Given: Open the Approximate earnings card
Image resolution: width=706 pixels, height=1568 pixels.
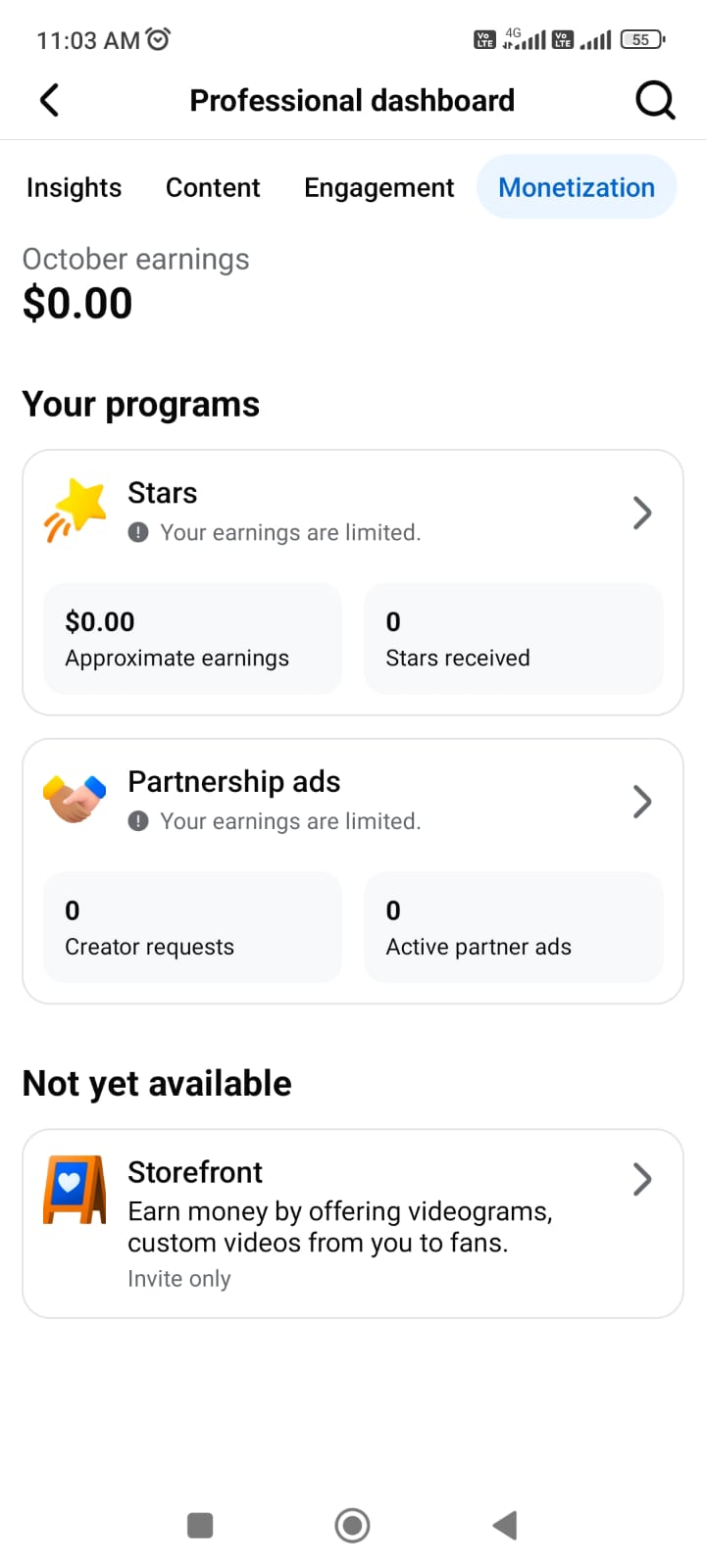Looking at the screenshot, I should (x=193, y=639).
